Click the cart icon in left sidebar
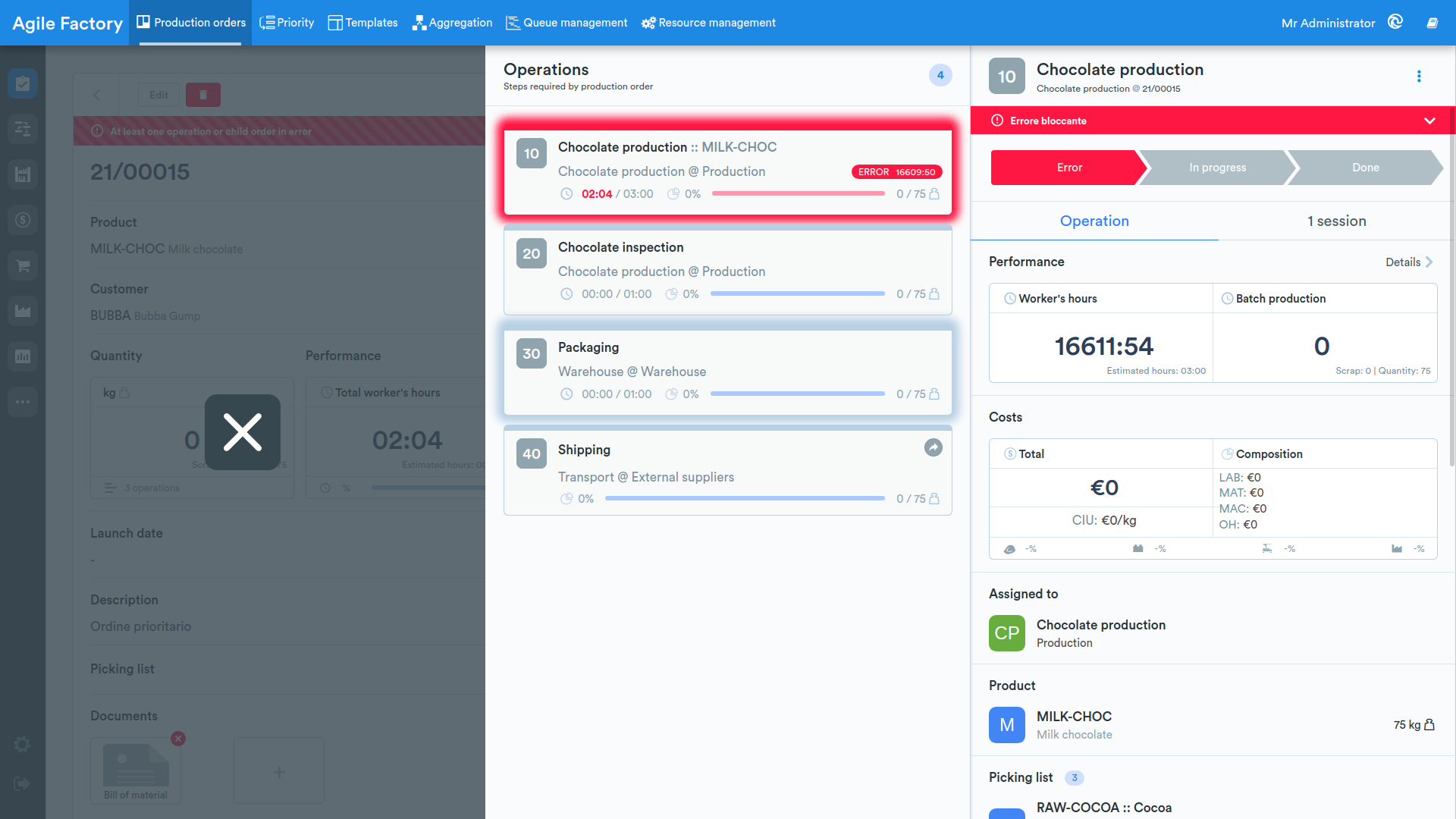 click(x=23, y=265)
